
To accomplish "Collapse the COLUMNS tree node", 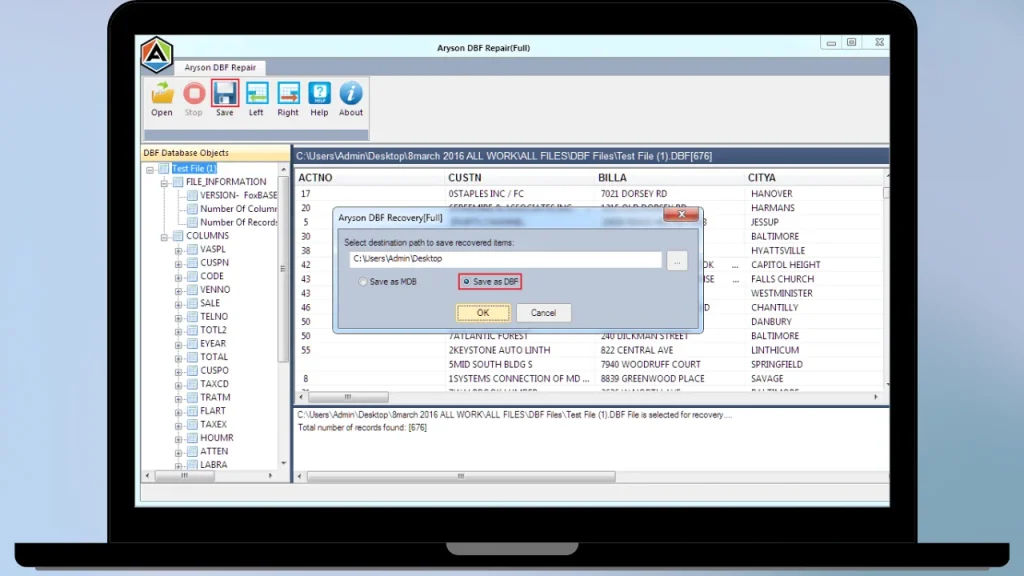I will [x=165, y=236].
